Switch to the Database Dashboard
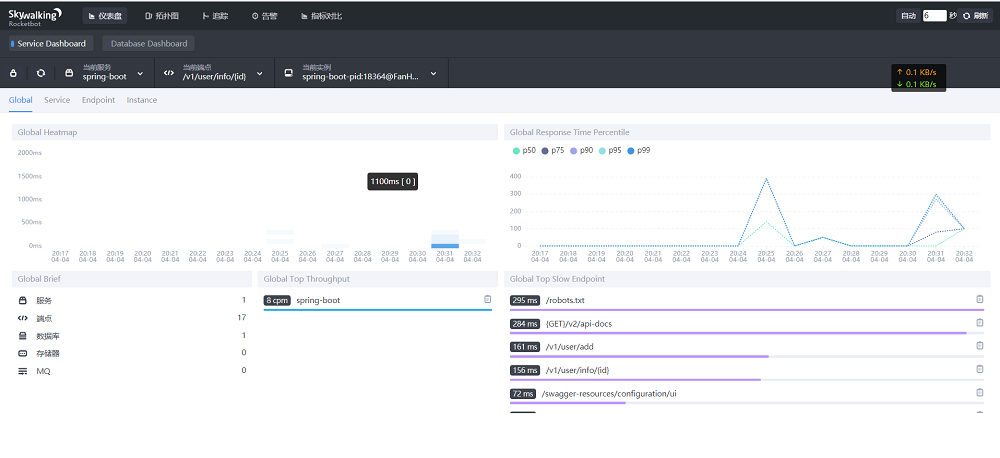The image size is (1000, 458). click(149, 43)
